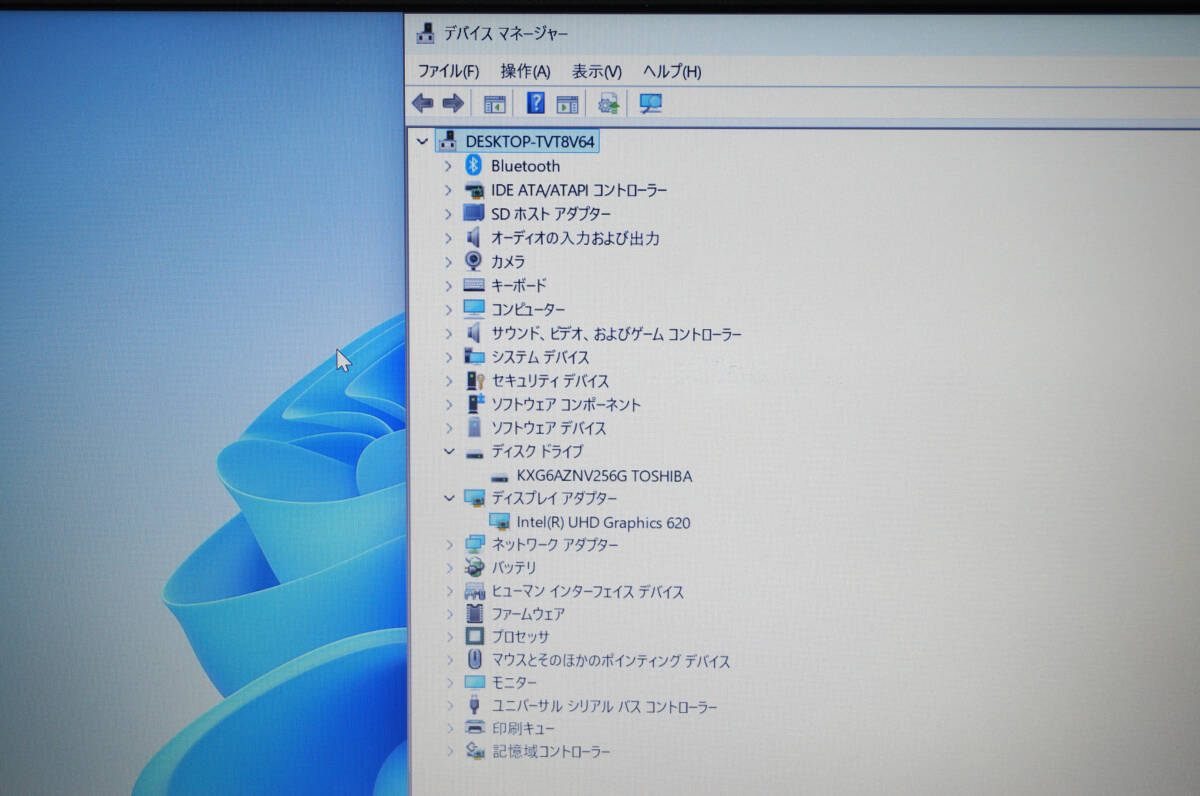Collapse the ディスク ドライブ category
Image resolution: width=1200 pixels, height=796 pixels.
[449, 452]
